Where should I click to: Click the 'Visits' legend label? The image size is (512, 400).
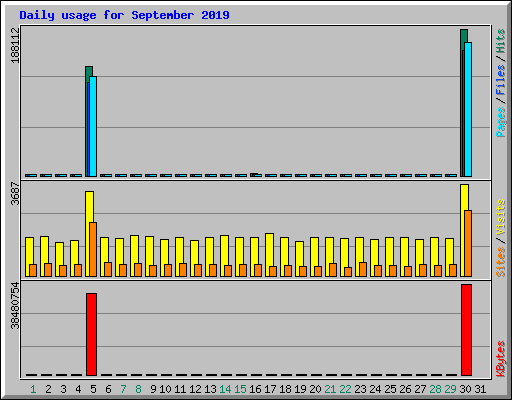pos(501,217)
